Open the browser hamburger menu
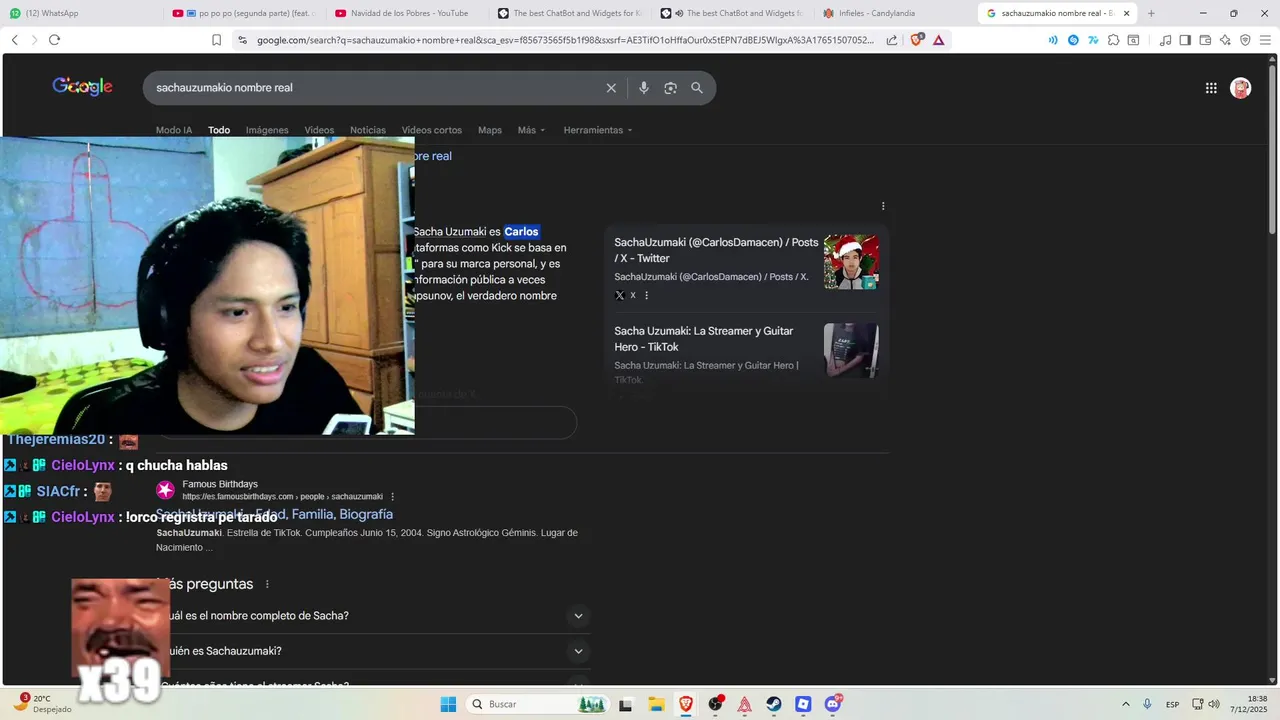Screen dimensions: 1280x720 1265,40
